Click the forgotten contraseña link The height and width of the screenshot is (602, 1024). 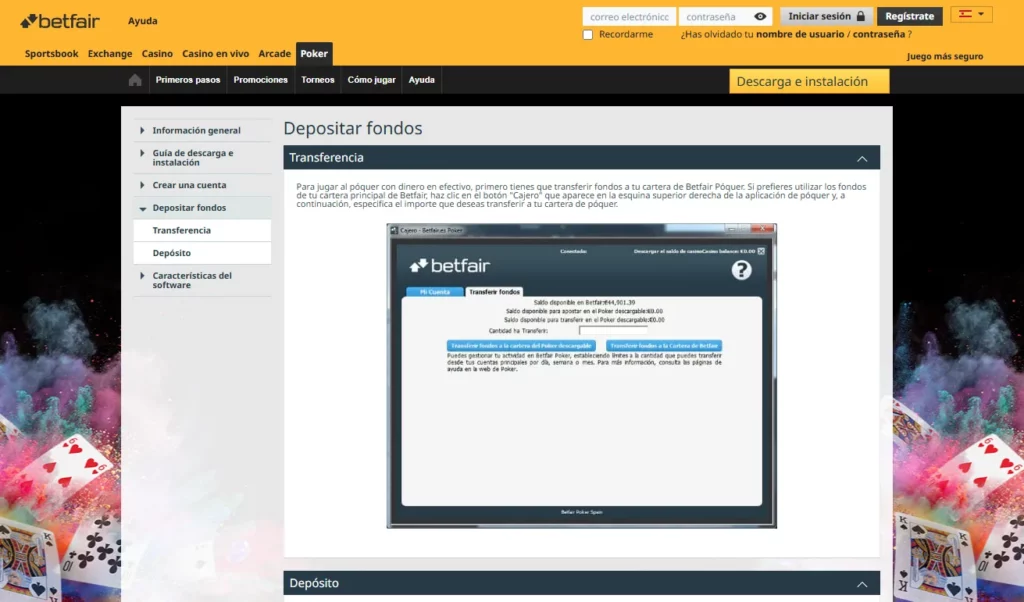[x=878, y=34]
